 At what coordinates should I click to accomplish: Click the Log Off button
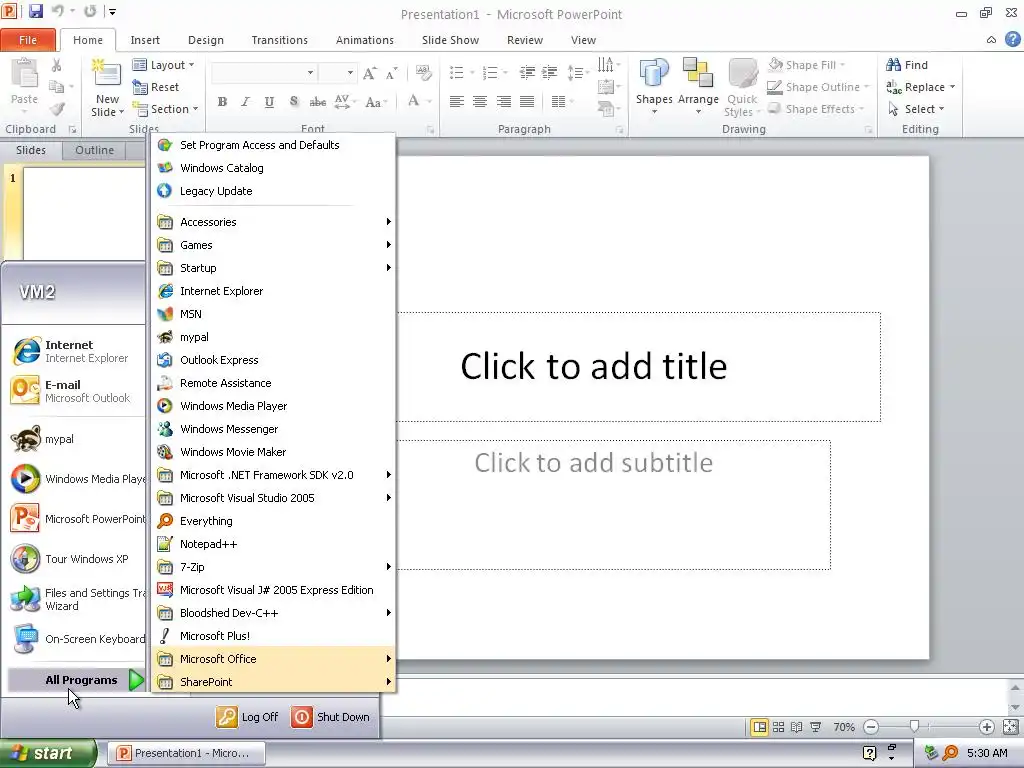248,717
